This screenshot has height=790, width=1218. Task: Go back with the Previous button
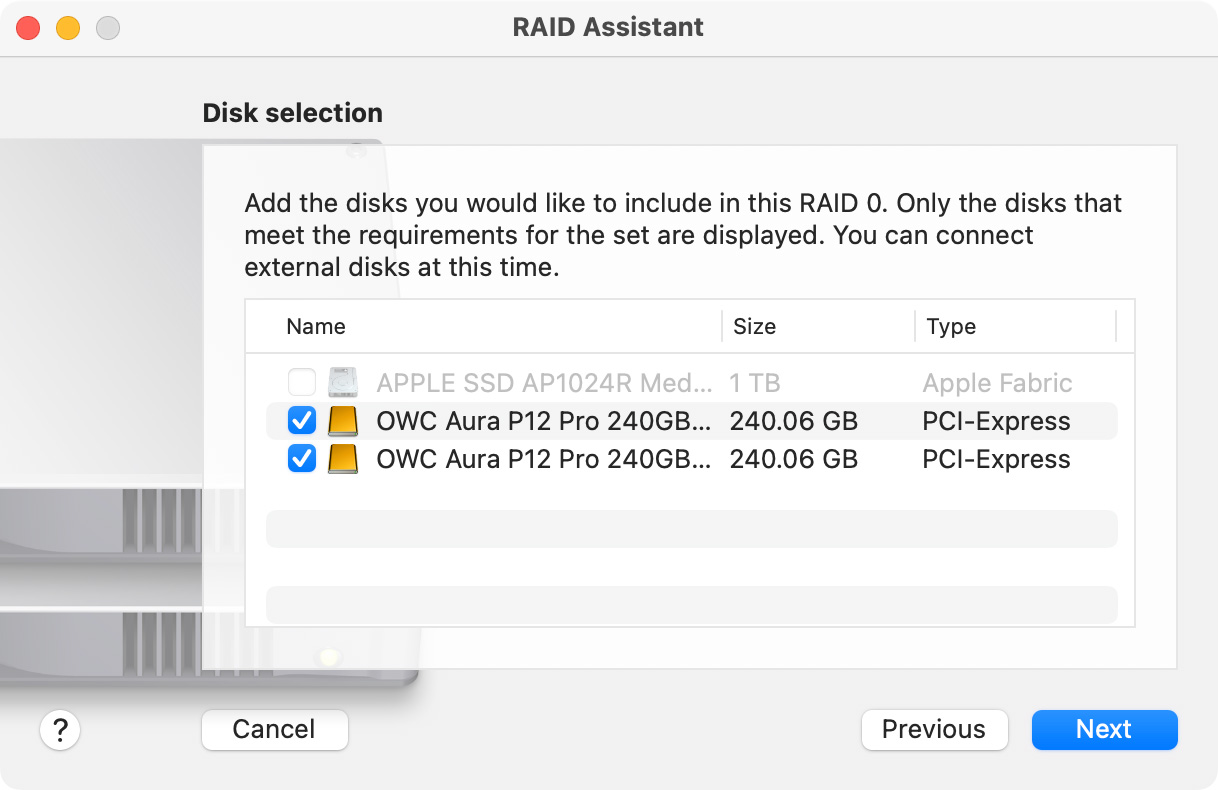pos(934,729)
